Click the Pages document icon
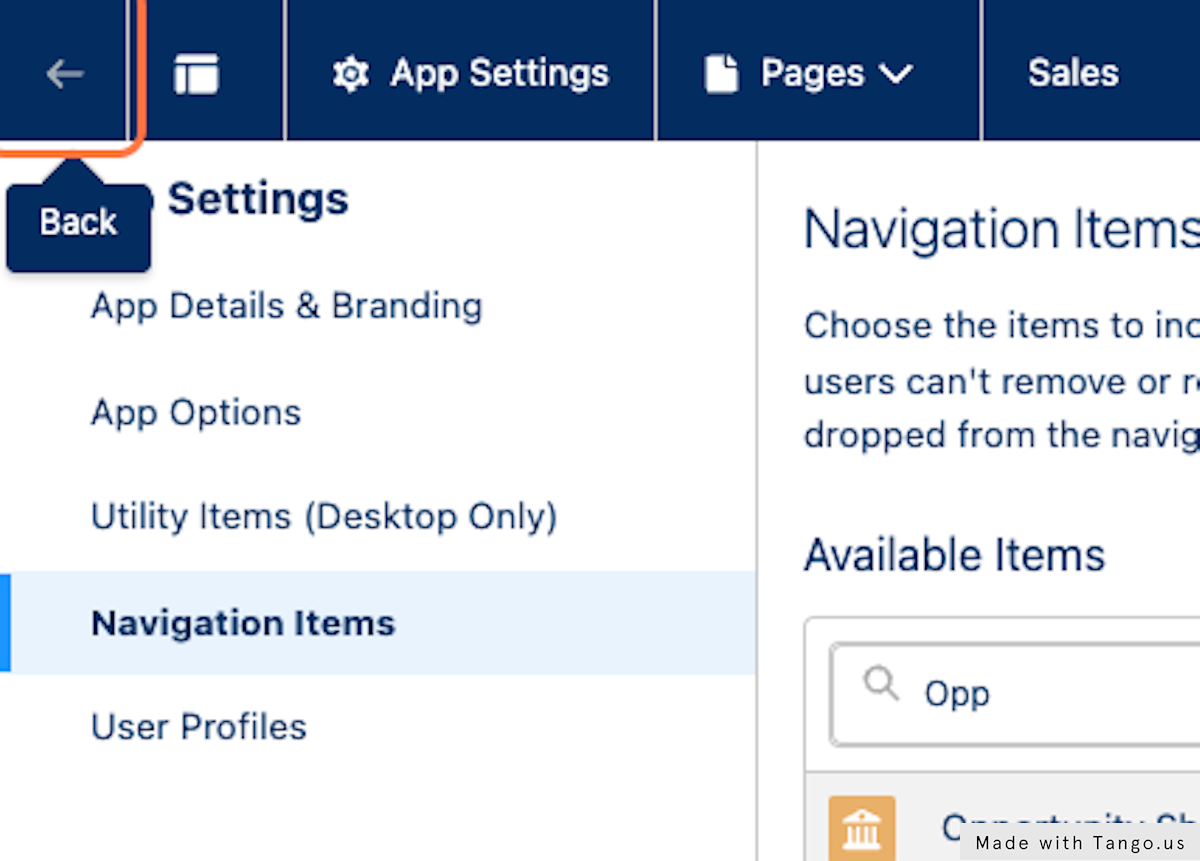Image resolution: width=1200 pixels, height=861 pixels. 721,74
